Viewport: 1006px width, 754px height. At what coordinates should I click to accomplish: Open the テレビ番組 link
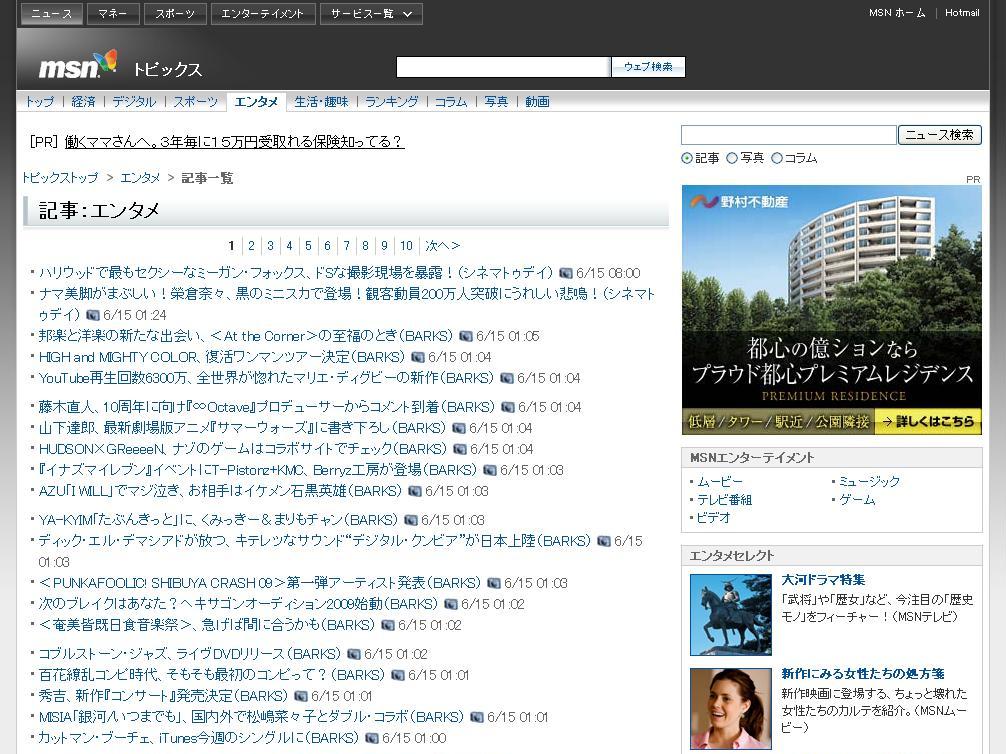[724, 499]
